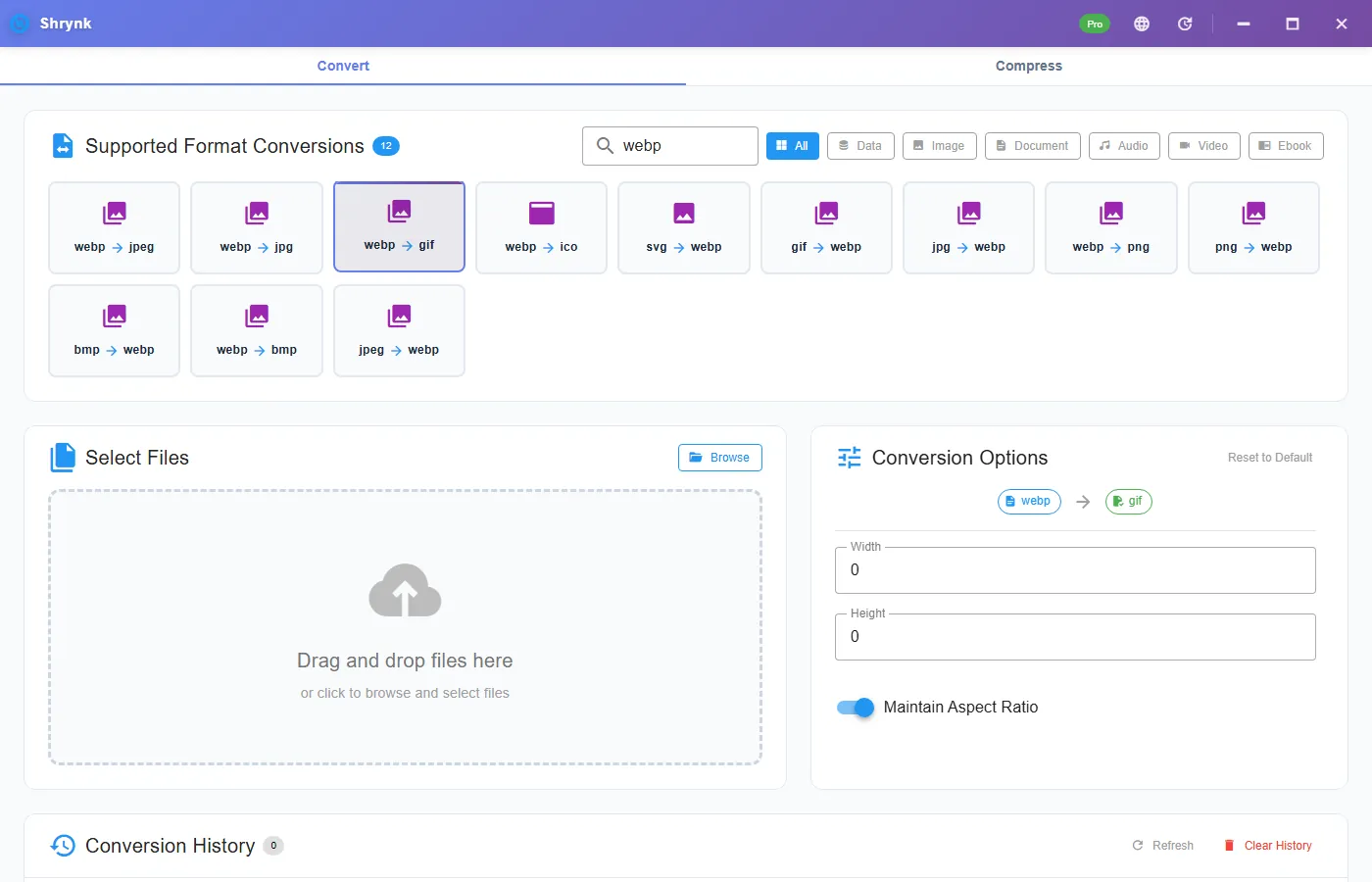Select the webp to jpeg conversion card

pos(115,227)
